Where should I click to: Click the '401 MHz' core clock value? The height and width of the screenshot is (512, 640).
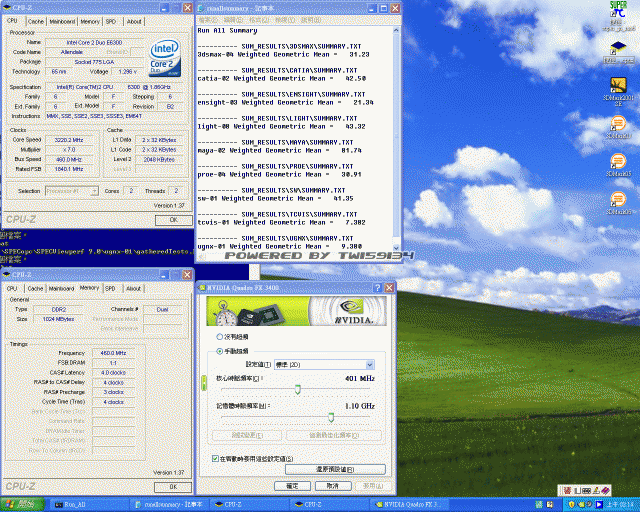[x=360, y=378]
